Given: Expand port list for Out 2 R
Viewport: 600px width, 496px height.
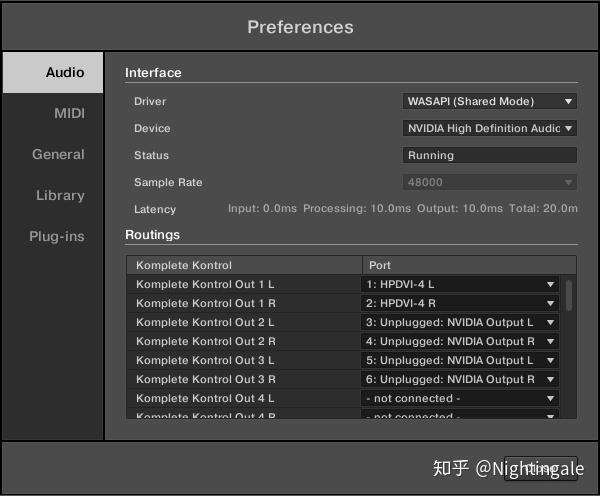Looking at the screenshot, I should pyautogui.click(x=459, y=341).
